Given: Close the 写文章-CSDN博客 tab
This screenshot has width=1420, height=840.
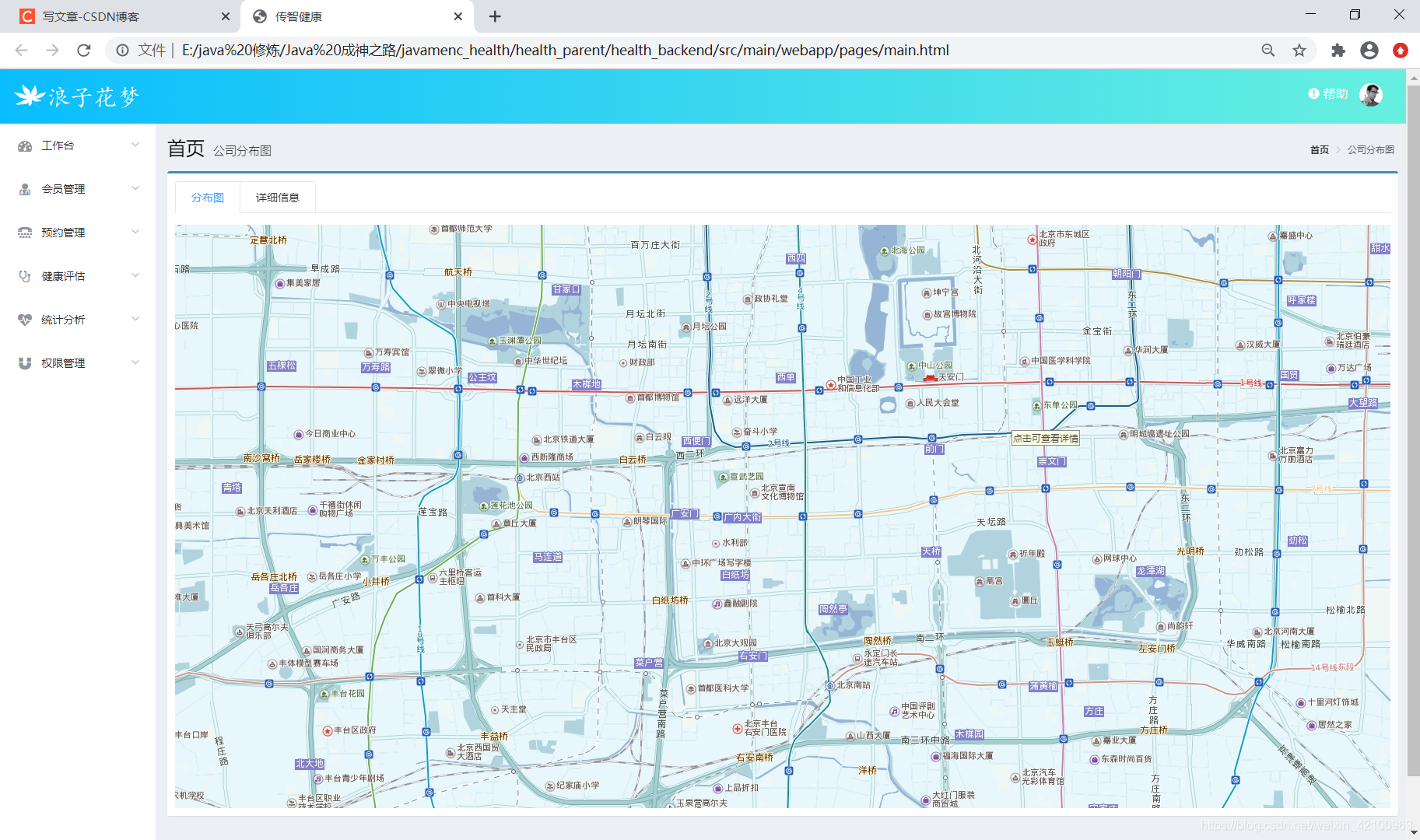Looking at the screenshot, I should click(x=226, y=16).
